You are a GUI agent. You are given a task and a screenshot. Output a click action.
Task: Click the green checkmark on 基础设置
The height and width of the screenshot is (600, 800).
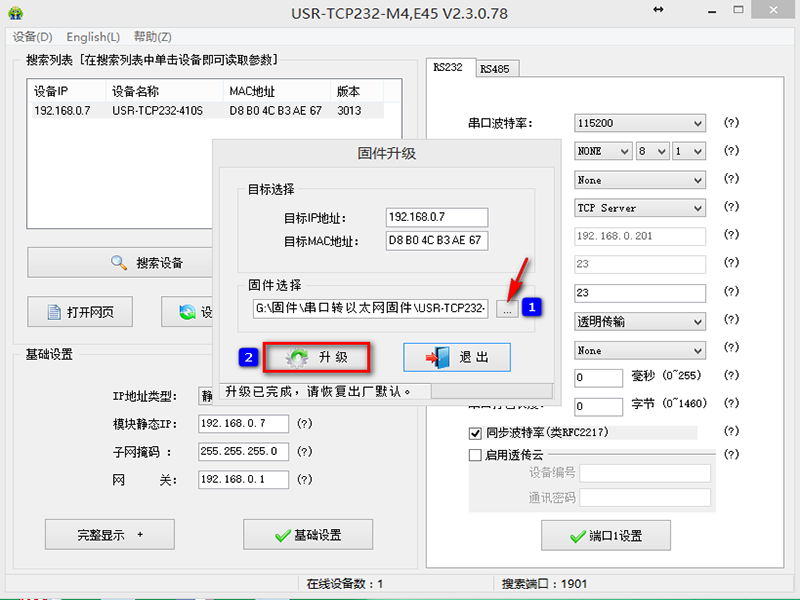pos(281,535)
